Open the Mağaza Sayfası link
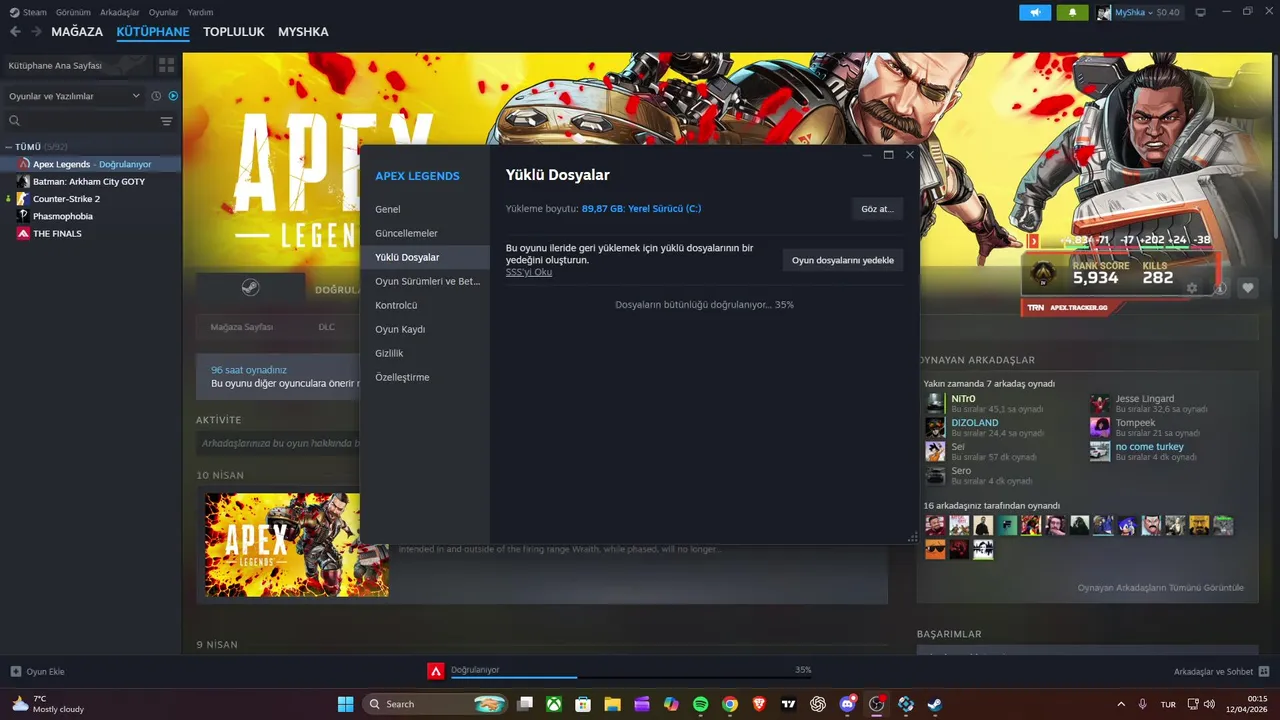 coord(242,327)
